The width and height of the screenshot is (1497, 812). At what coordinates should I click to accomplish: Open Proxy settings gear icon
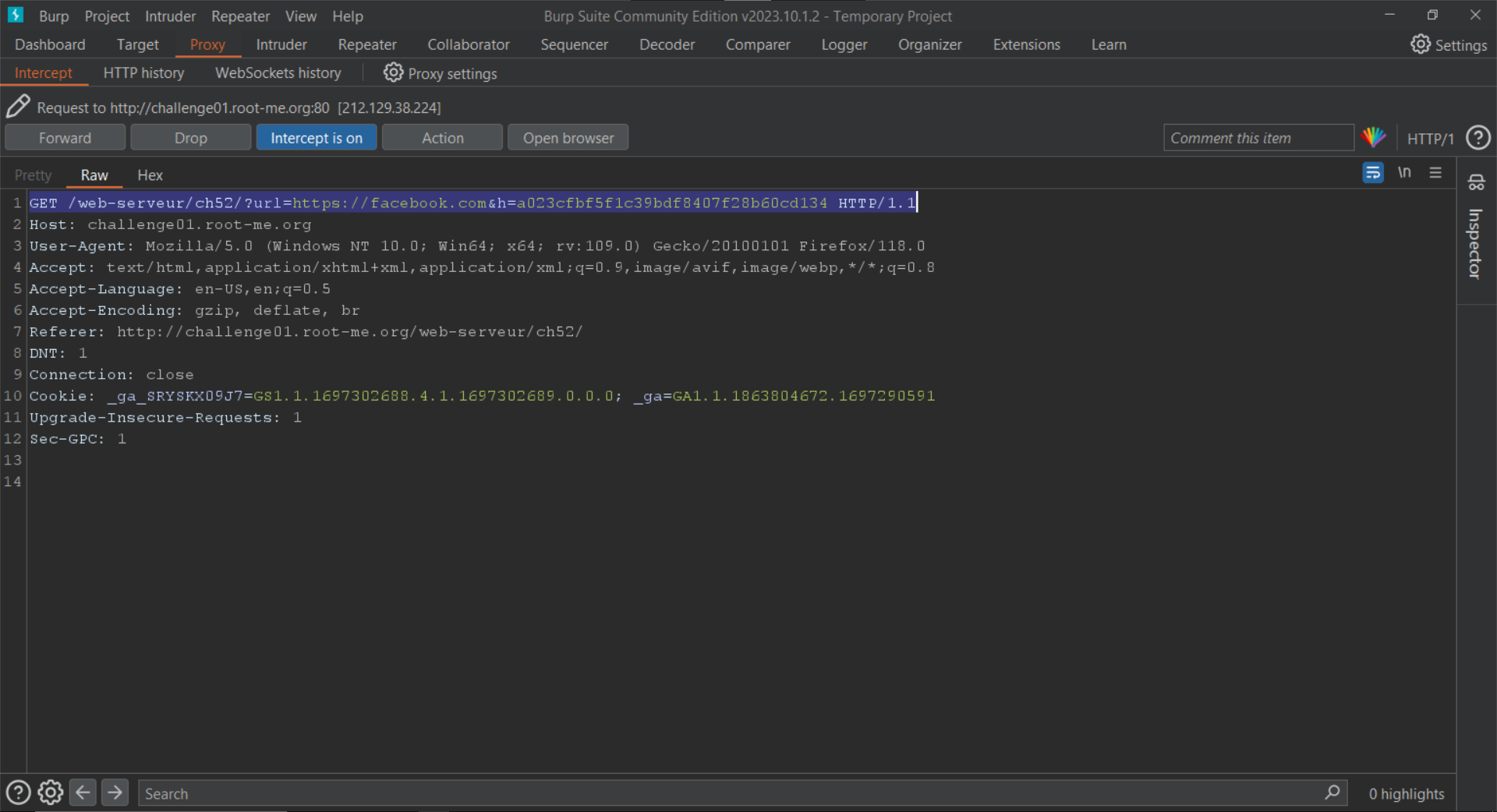(393, 72)
